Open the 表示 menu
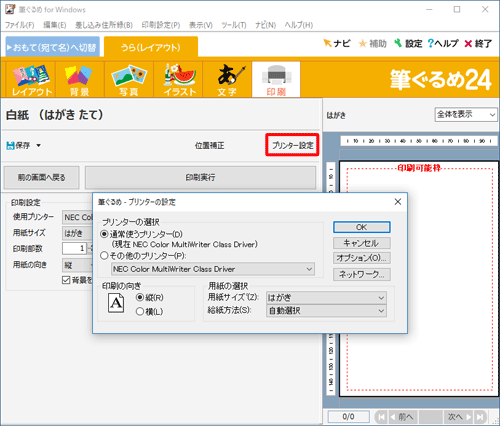 pos(201,25)
